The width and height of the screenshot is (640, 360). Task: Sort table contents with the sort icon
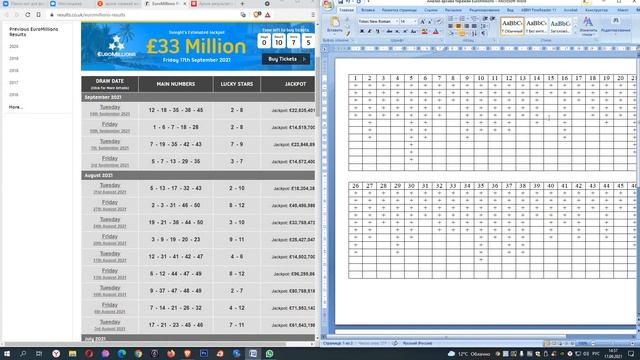tap(474, 33)
